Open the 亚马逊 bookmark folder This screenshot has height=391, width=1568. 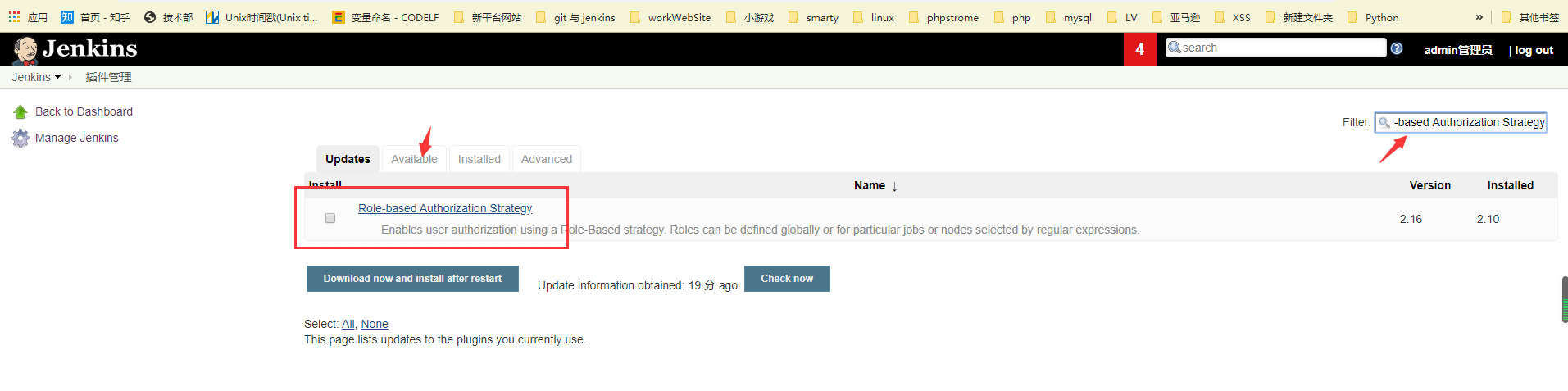pos(1176,17)
